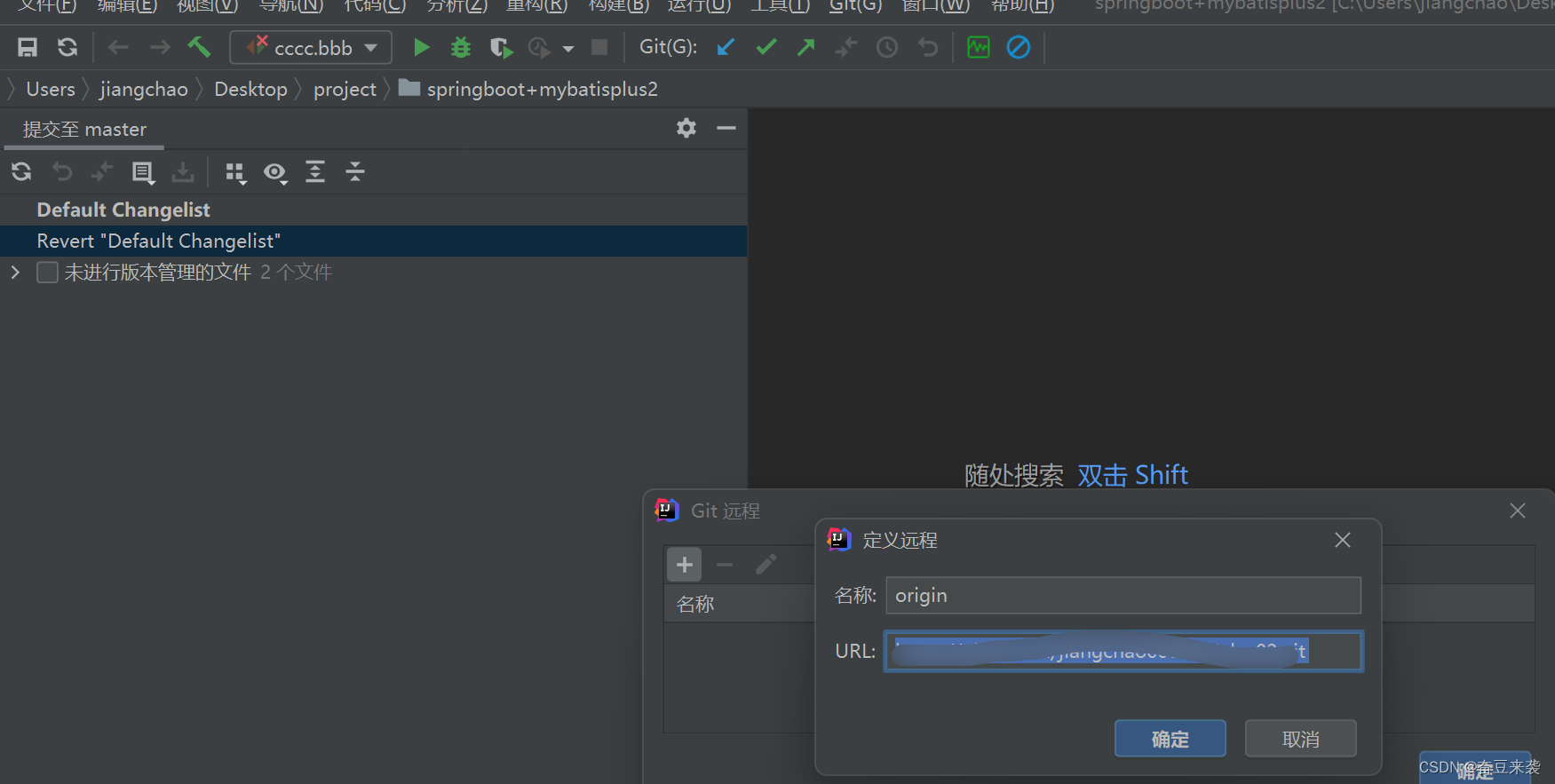1555x784 pixels.
Task: Open the cccc.bbb run configuration dropdown
Action: tap(311, 47)
